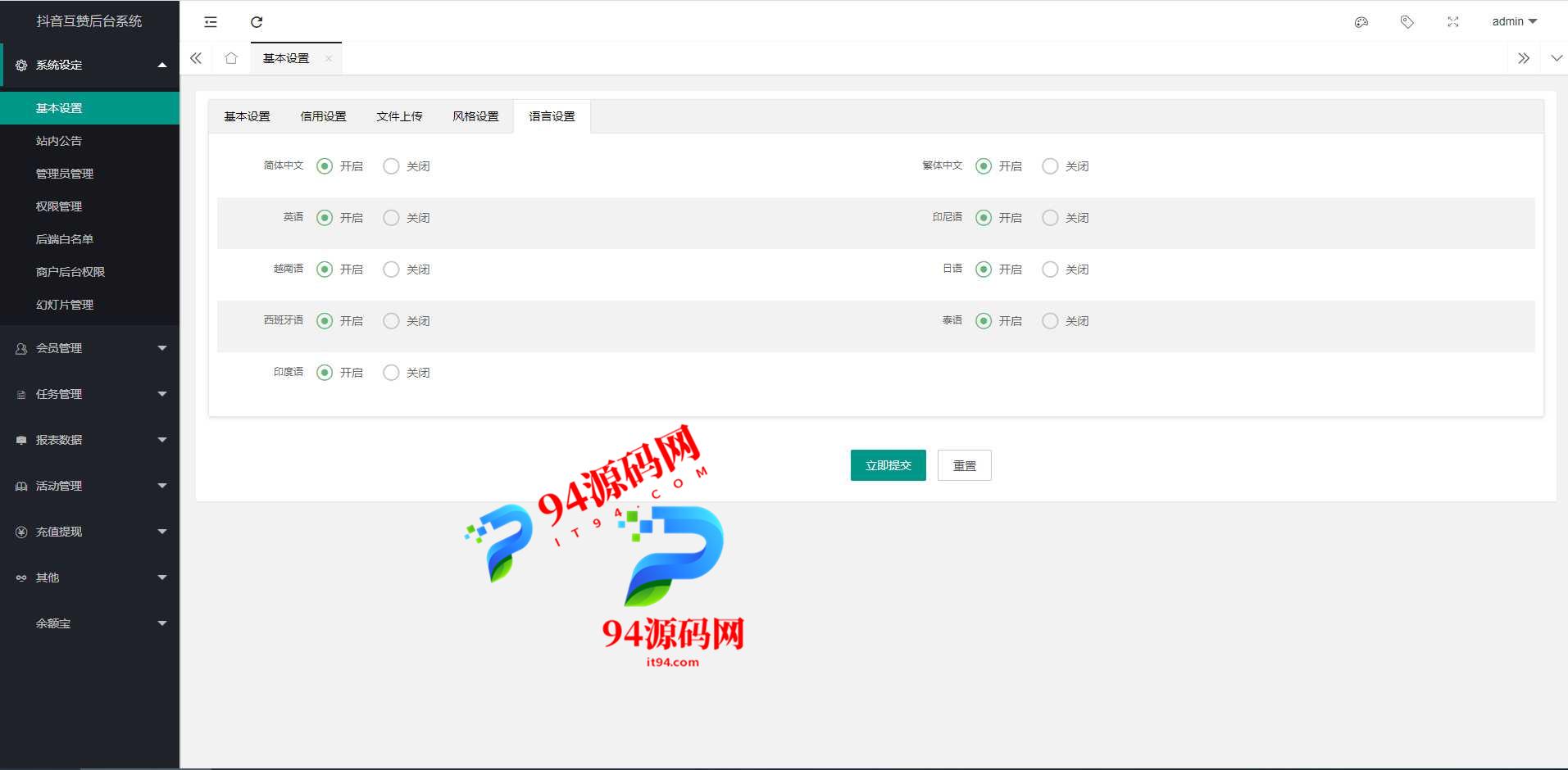1568x770 pixels.
Task: Select 开启 for 印度语
Action: (x=325, y=373)
